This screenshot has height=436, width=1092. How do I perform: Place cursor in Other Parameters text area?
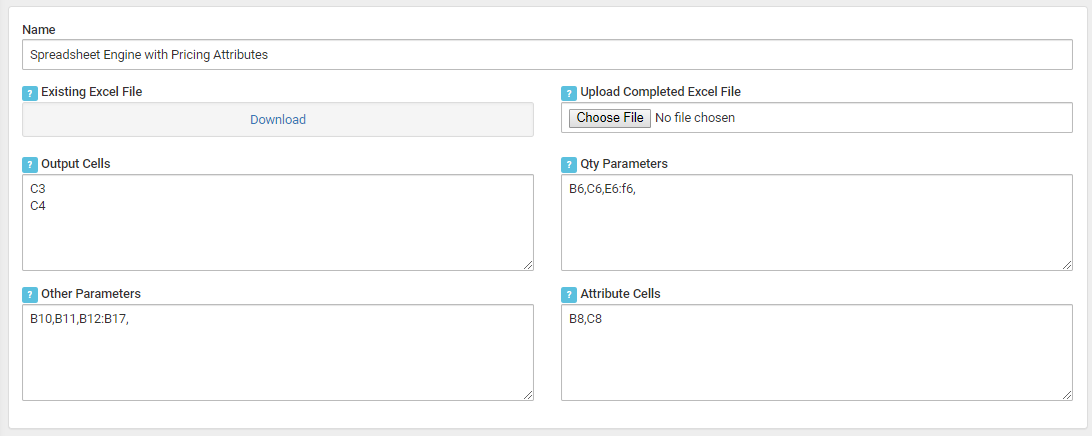coord(278,358)
